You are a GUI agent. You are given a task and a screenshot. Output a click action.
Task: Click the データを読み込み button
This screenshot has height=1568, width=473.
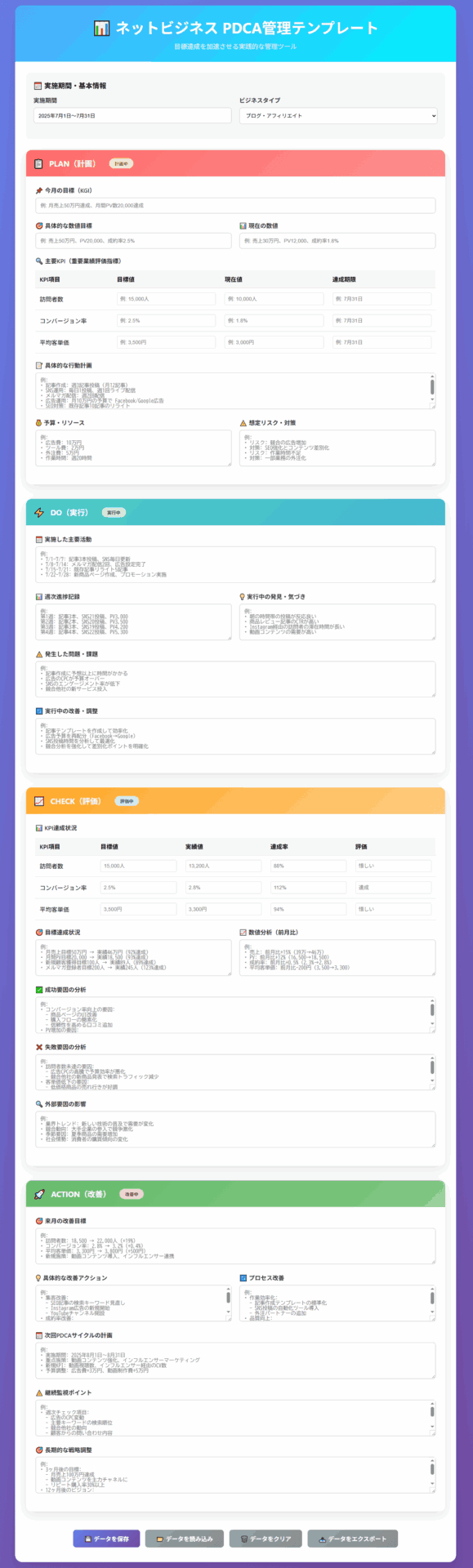(x=185, y=1539)
